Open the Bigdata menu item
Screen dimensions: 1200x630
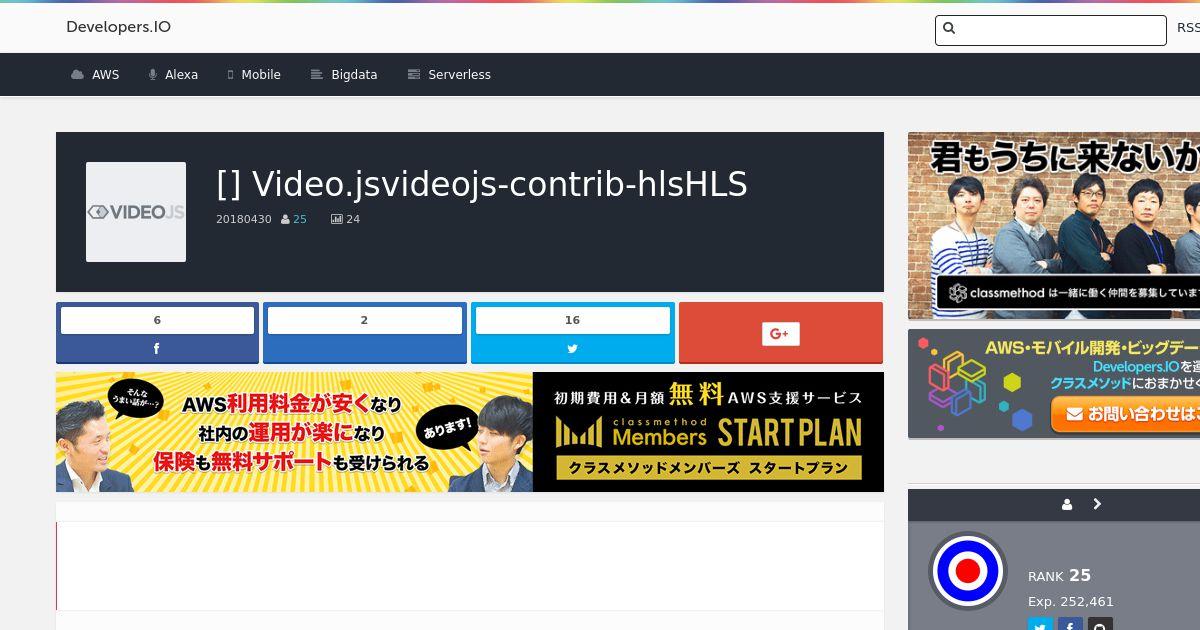344,75
